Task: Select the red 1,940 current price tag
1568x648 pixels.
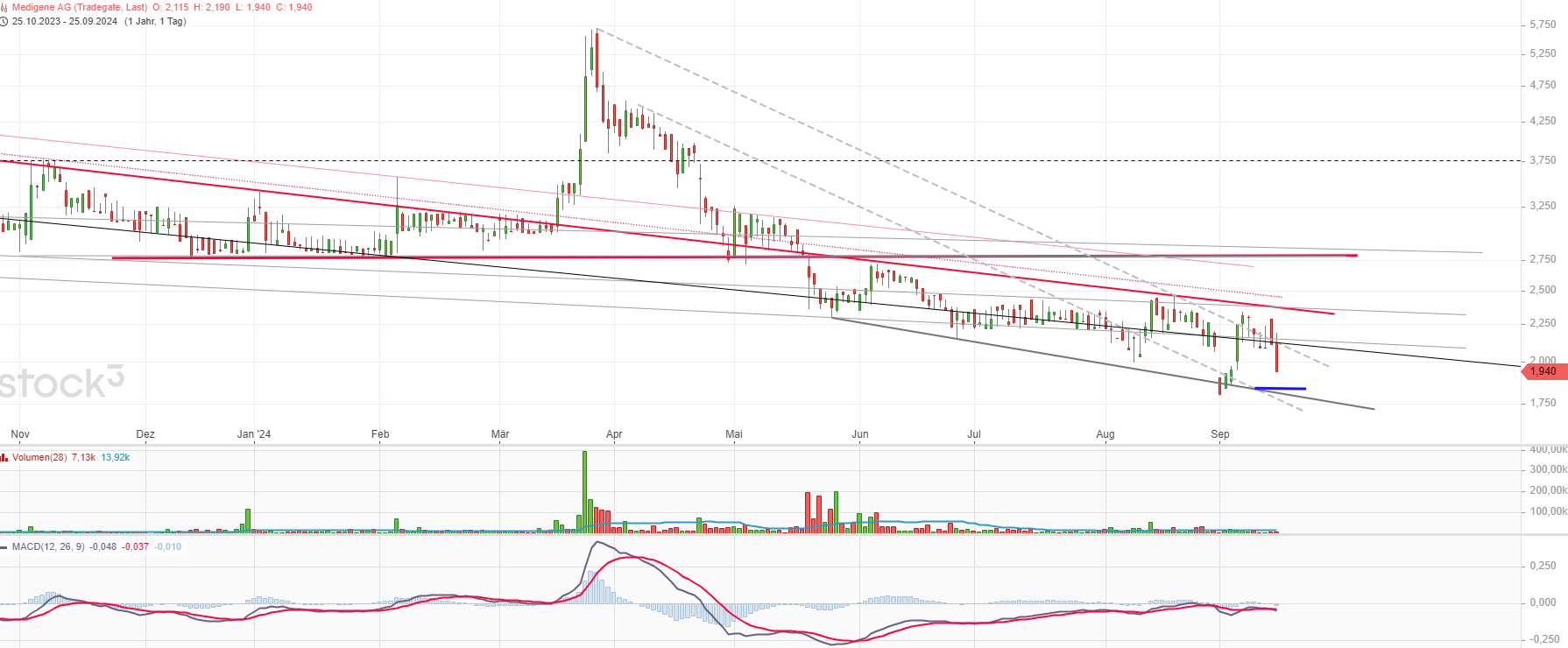Action: click(1543, 371)
